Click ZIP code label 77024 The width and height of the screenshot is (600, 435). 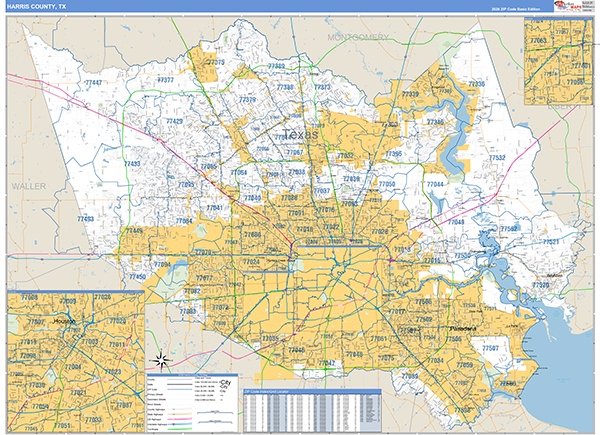[251, 262]
